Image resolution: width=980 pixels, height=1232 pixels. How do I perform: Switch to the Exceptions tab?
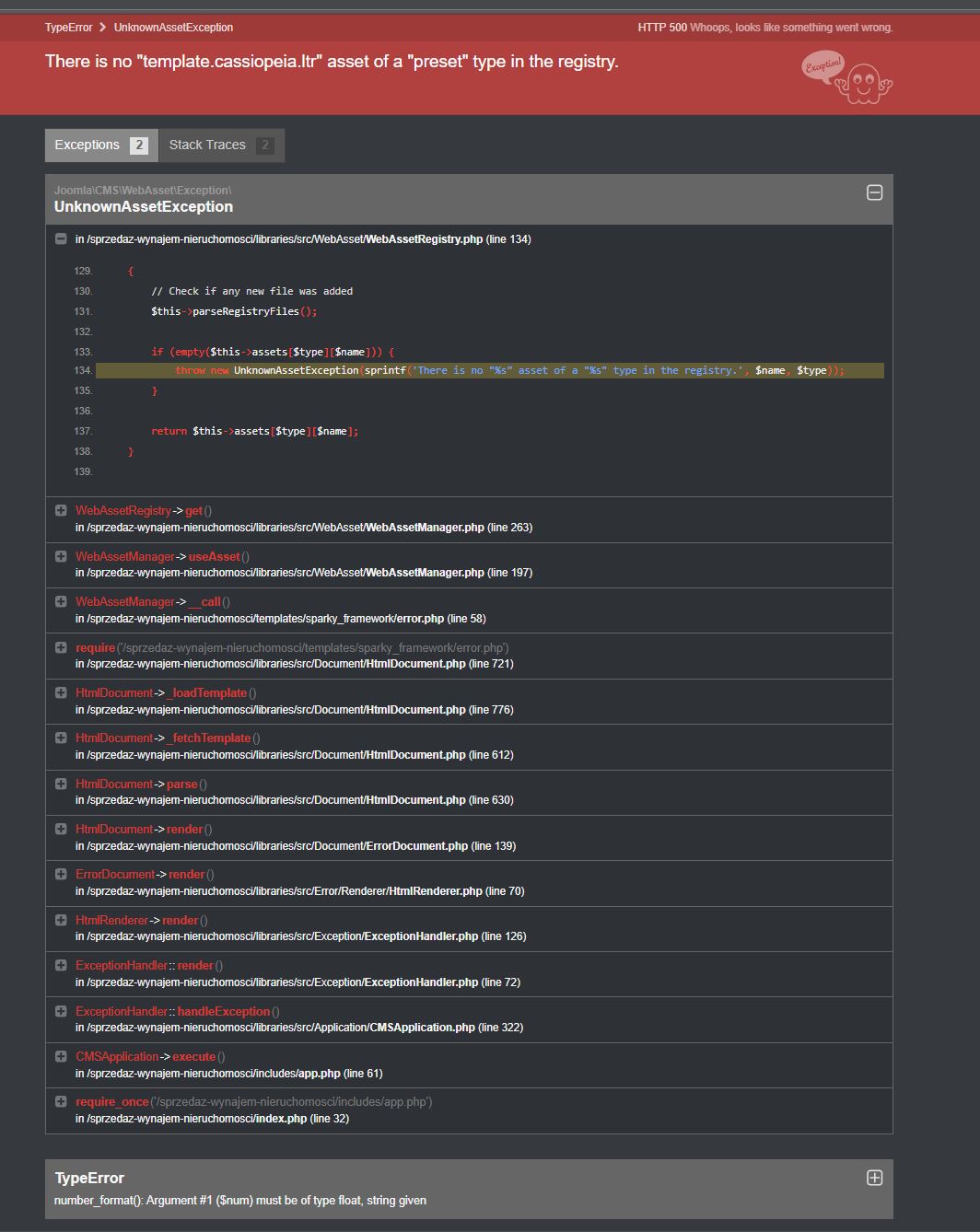pos(101,145)
